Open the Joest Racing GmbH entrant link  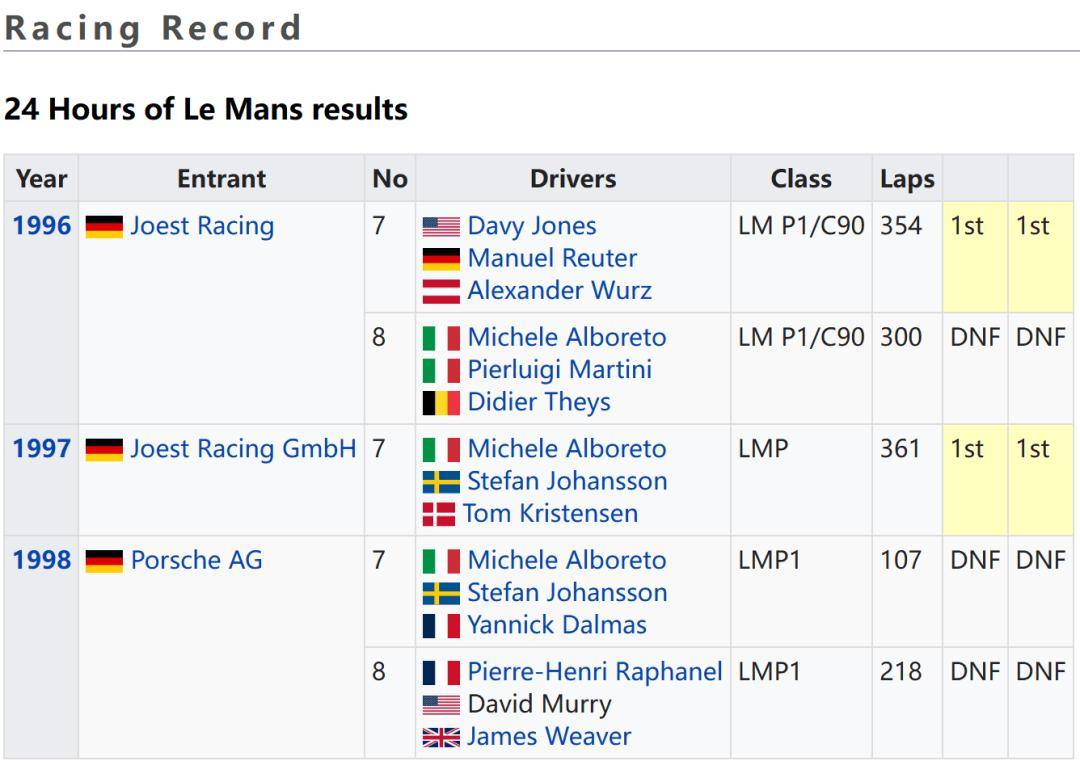(x=243, y=449)
